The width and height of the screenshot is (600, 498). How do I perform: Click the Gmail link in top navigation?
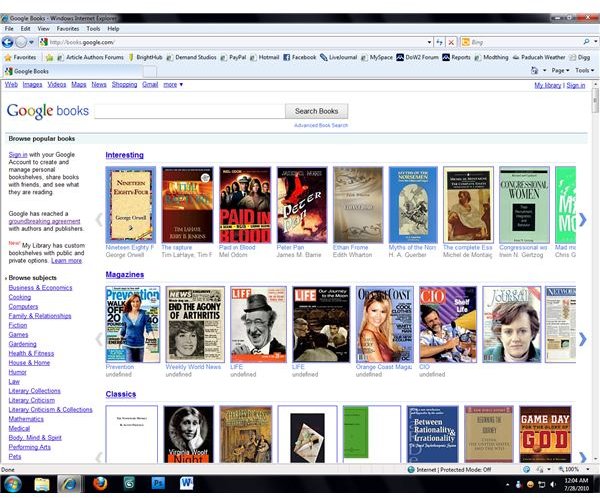tap(150, 85)
